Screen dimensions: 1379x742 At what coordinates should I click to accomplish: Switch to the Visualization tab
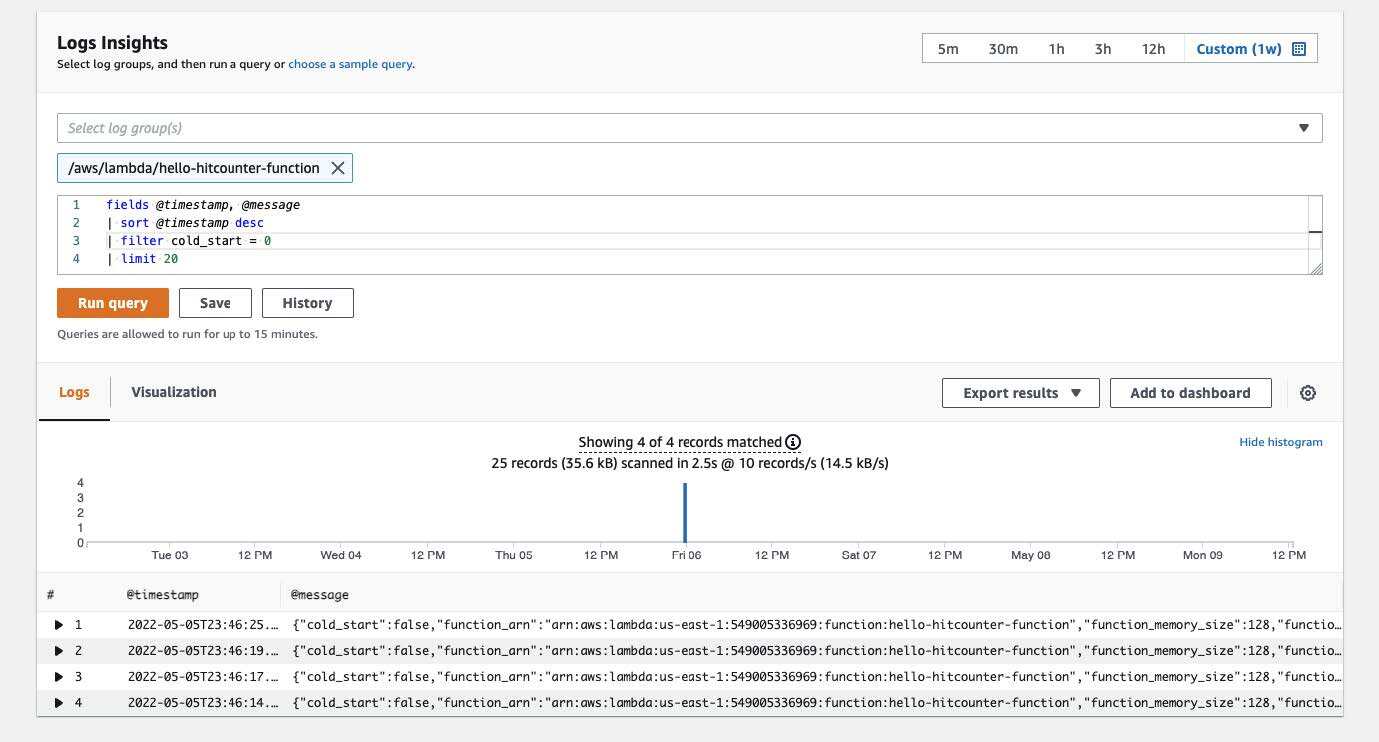[x=173, y=392]
